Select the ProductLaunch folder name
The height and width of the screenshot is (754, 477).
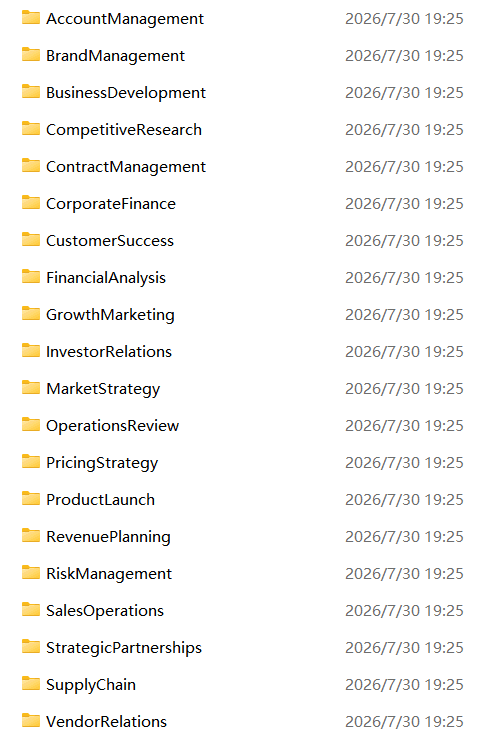(100, 500)
